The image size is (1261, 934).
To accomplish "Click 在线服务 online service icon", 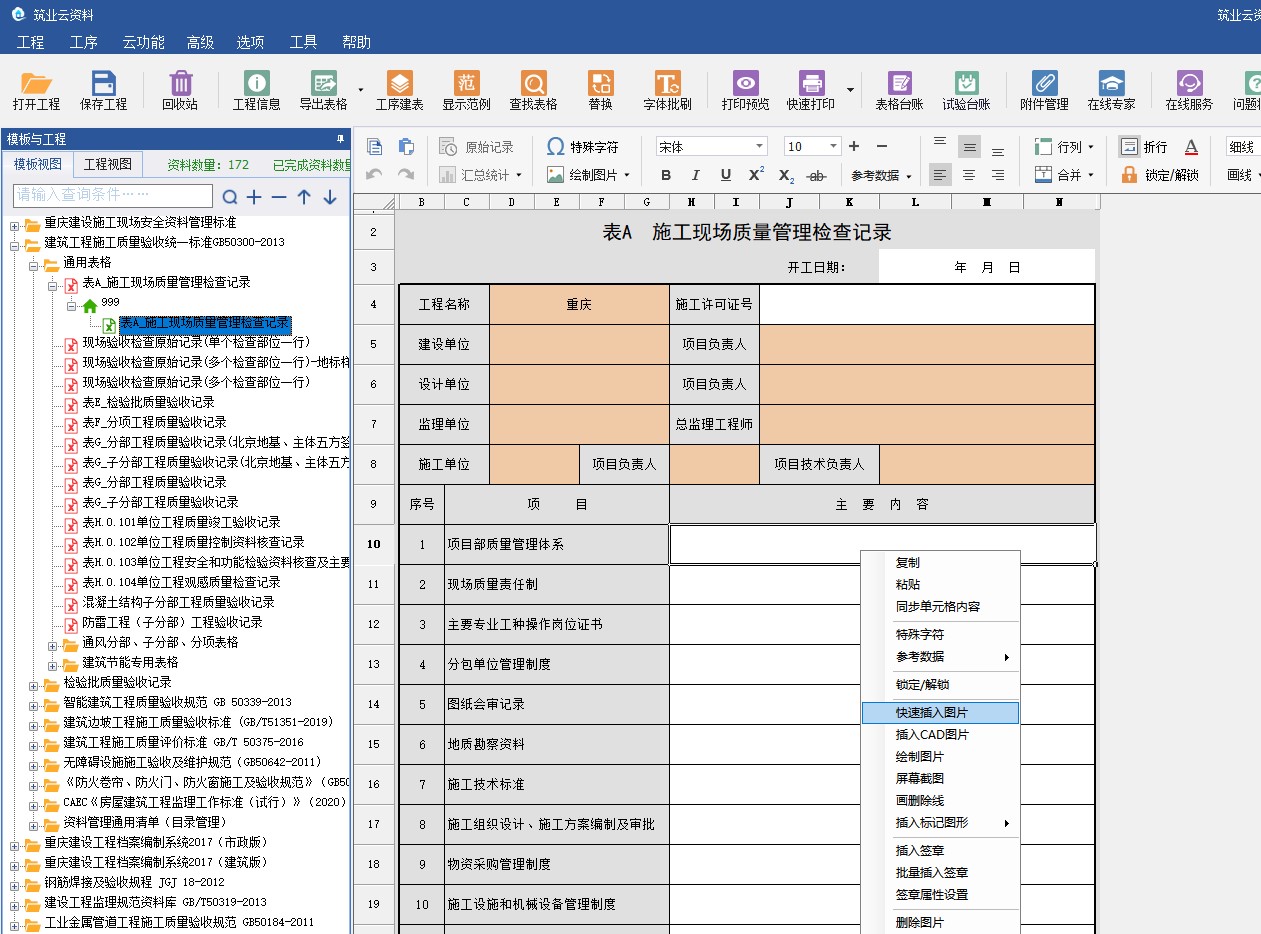I will tap(1189, 90).
